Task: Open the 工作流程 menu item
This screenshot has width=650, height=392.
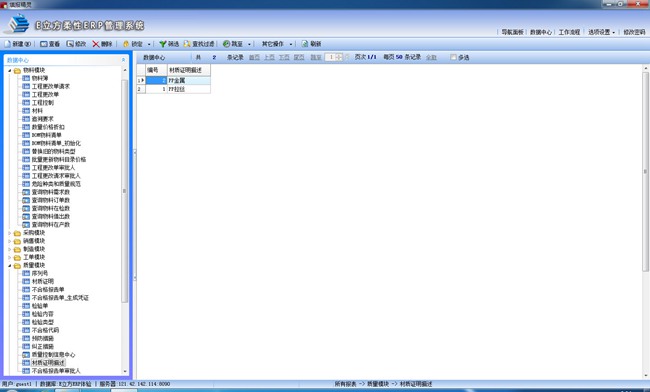Action: click(x=569, y=32)
